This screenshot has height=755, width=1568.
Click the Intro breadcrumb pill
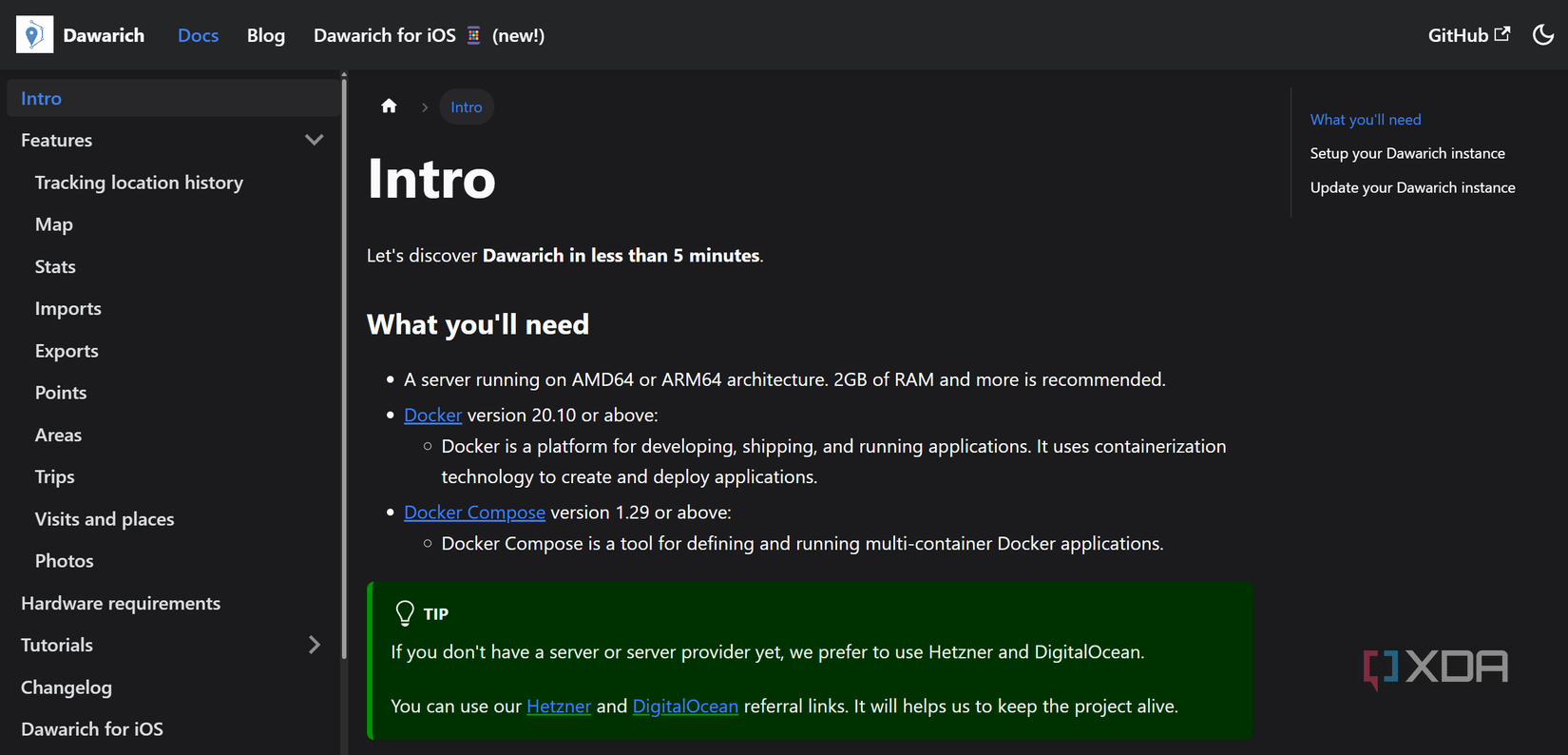point(467,106)
